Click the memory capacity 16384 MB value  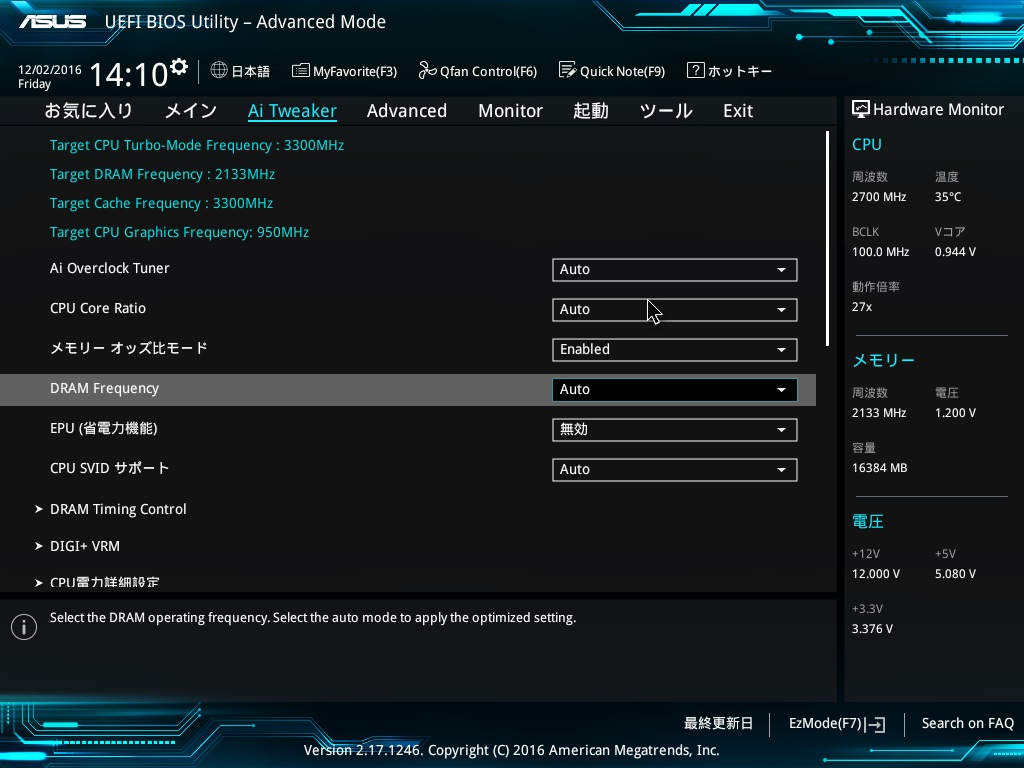[x=879, y=468]
